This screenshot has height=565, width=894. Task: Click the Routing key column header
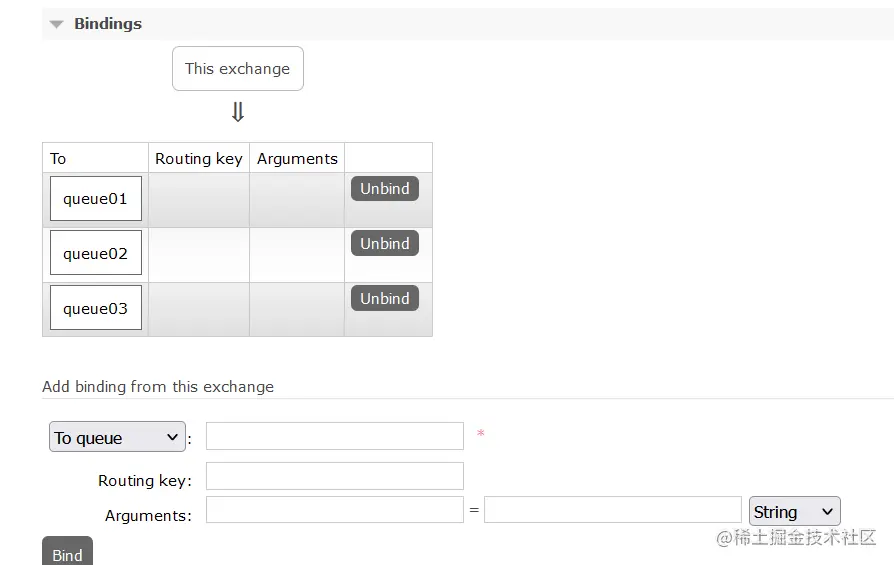coord(199,158)
